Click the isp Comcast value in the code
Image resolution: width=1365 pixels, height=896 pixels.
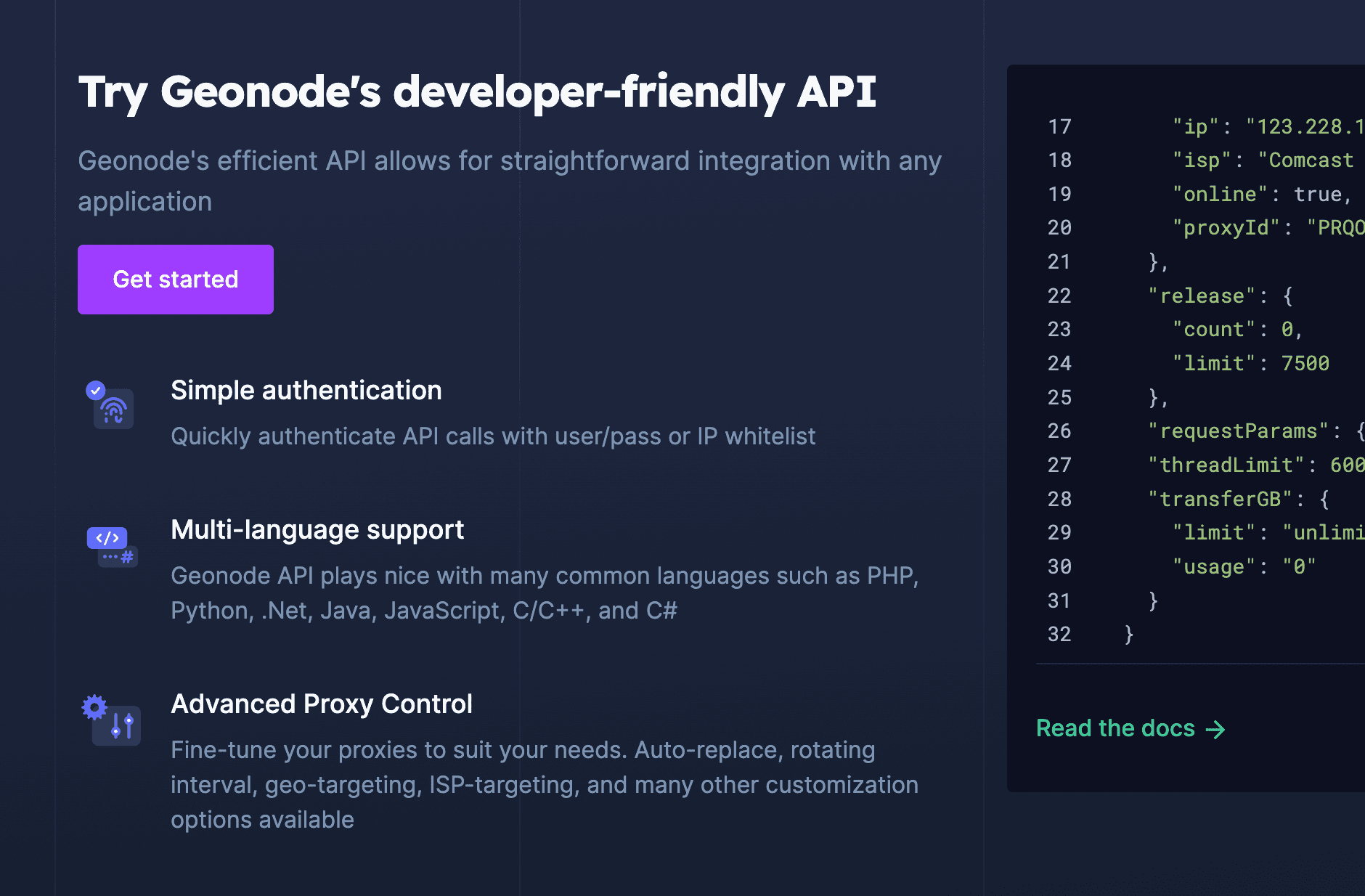coord(1308,160)
